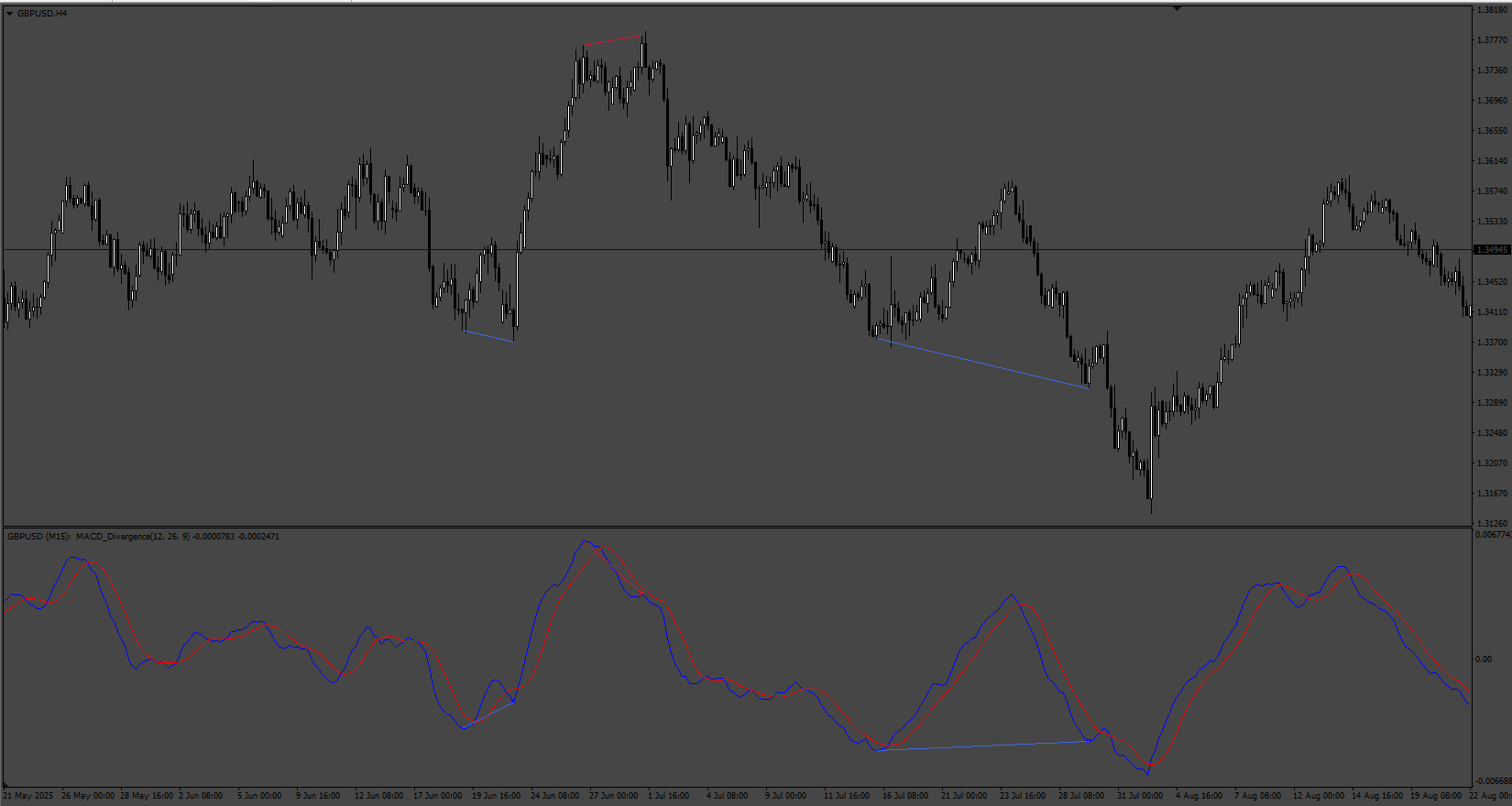The width and height of the screenshot is (1512, 806).
Task: Click the GBPUSD,H4 chart title
Action: tap(42, 14)
